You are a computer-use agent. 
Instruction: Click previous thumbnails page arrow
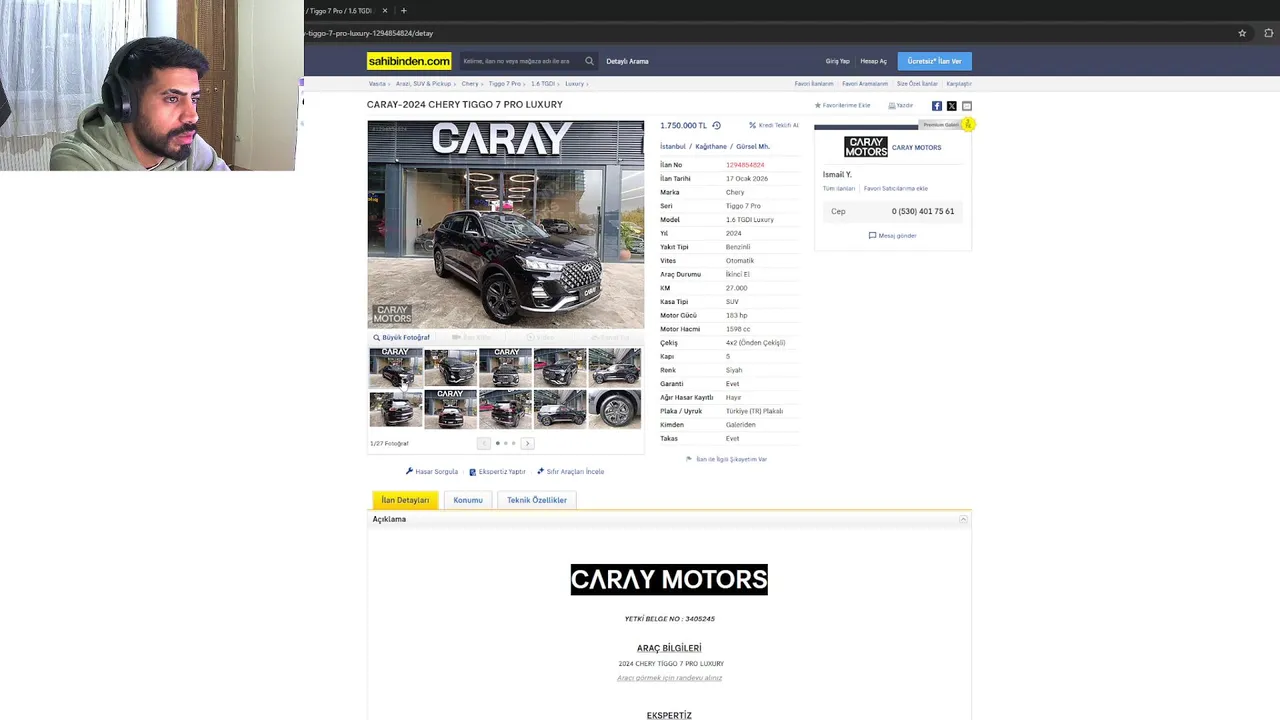(x=484, y=443)
